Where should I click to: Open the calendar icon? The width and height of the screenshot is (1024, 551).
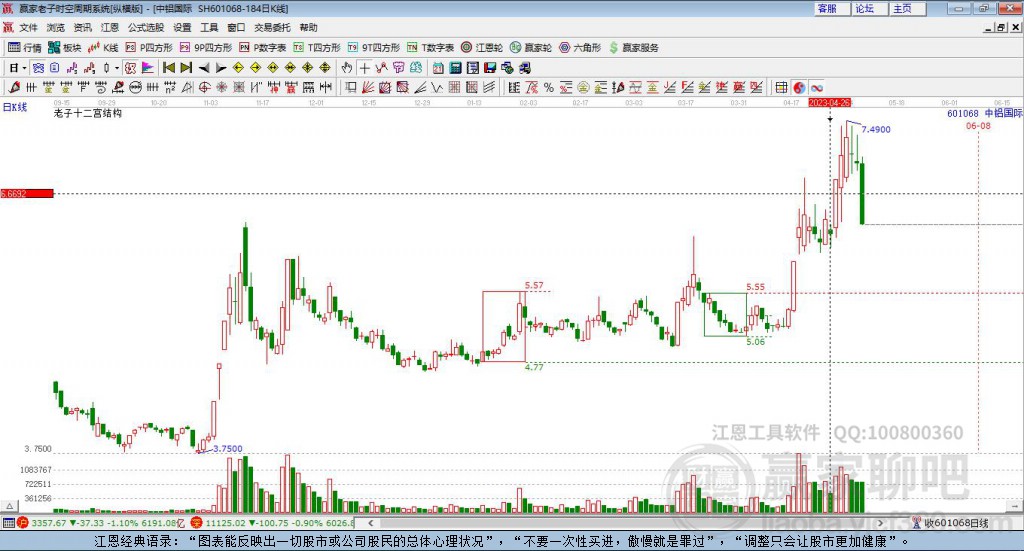pyautogui.click(x=438, y=68)
